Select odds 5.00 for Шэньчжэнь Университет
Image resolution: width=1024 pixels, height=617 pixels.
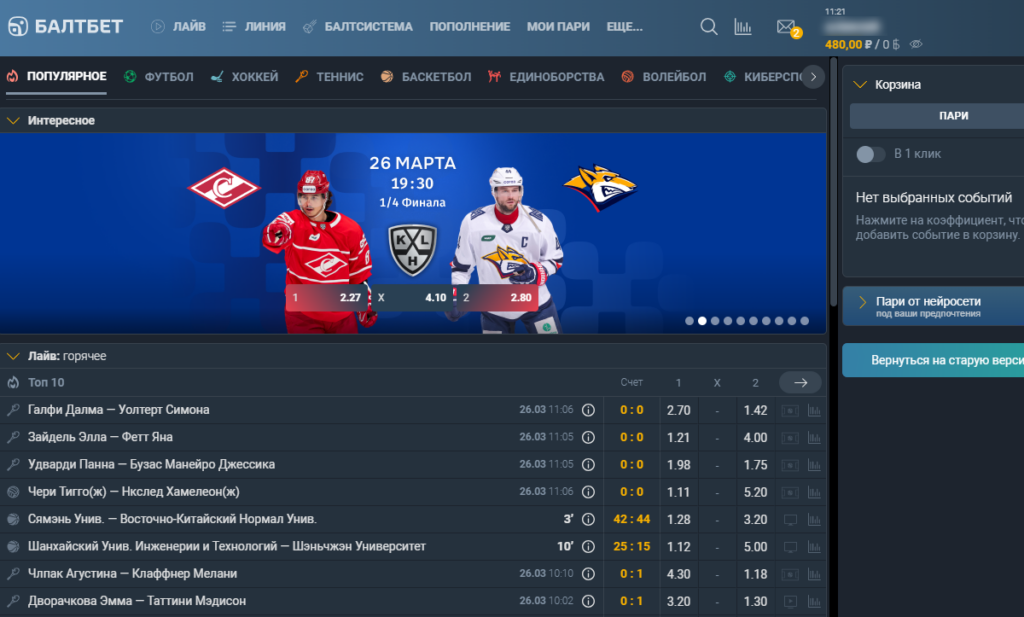(x=756, y=547)
